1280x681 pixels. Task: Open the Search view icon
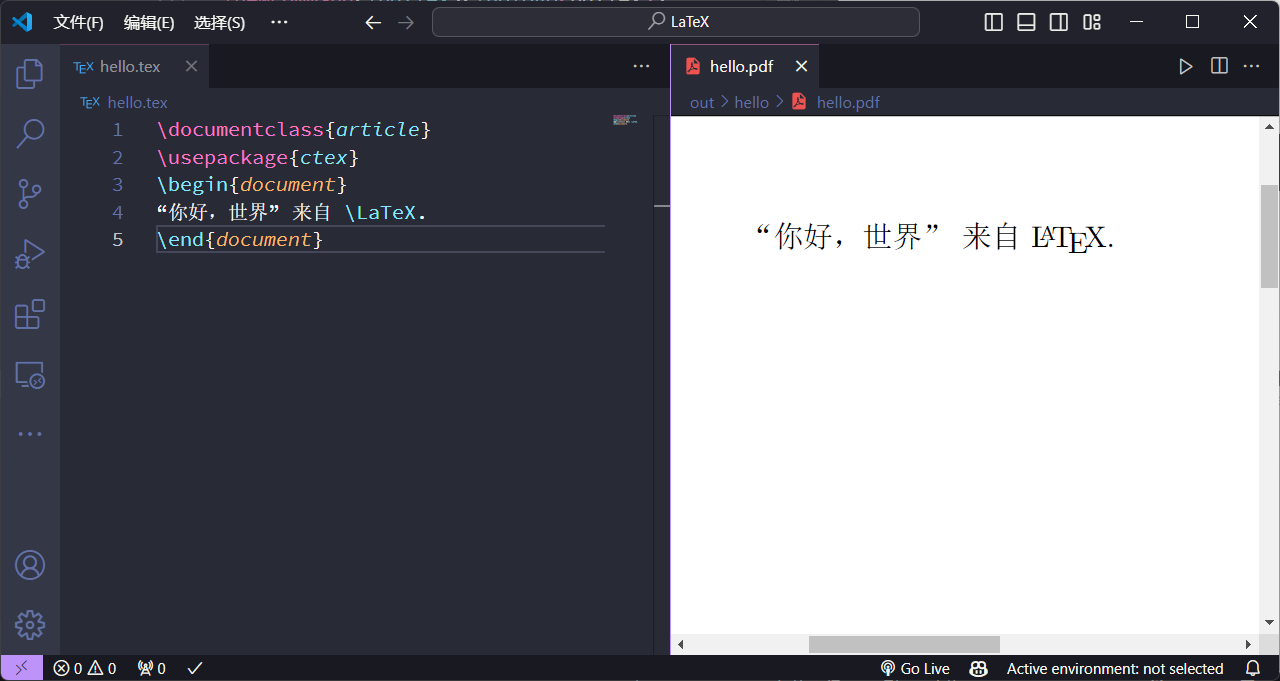30,133
